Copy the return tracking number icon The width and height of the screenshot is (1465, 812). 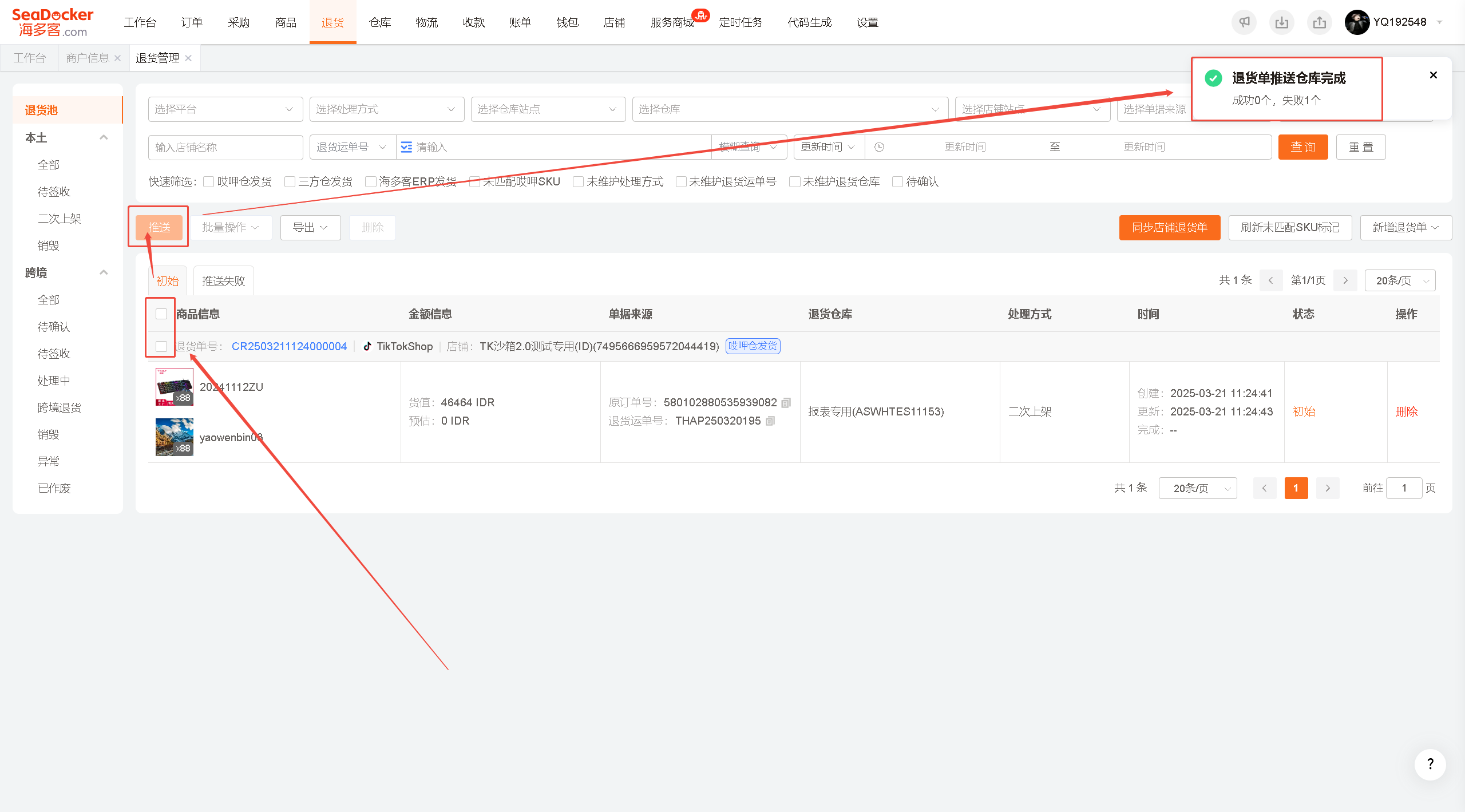pyautogui.click(x=770, y=421)
